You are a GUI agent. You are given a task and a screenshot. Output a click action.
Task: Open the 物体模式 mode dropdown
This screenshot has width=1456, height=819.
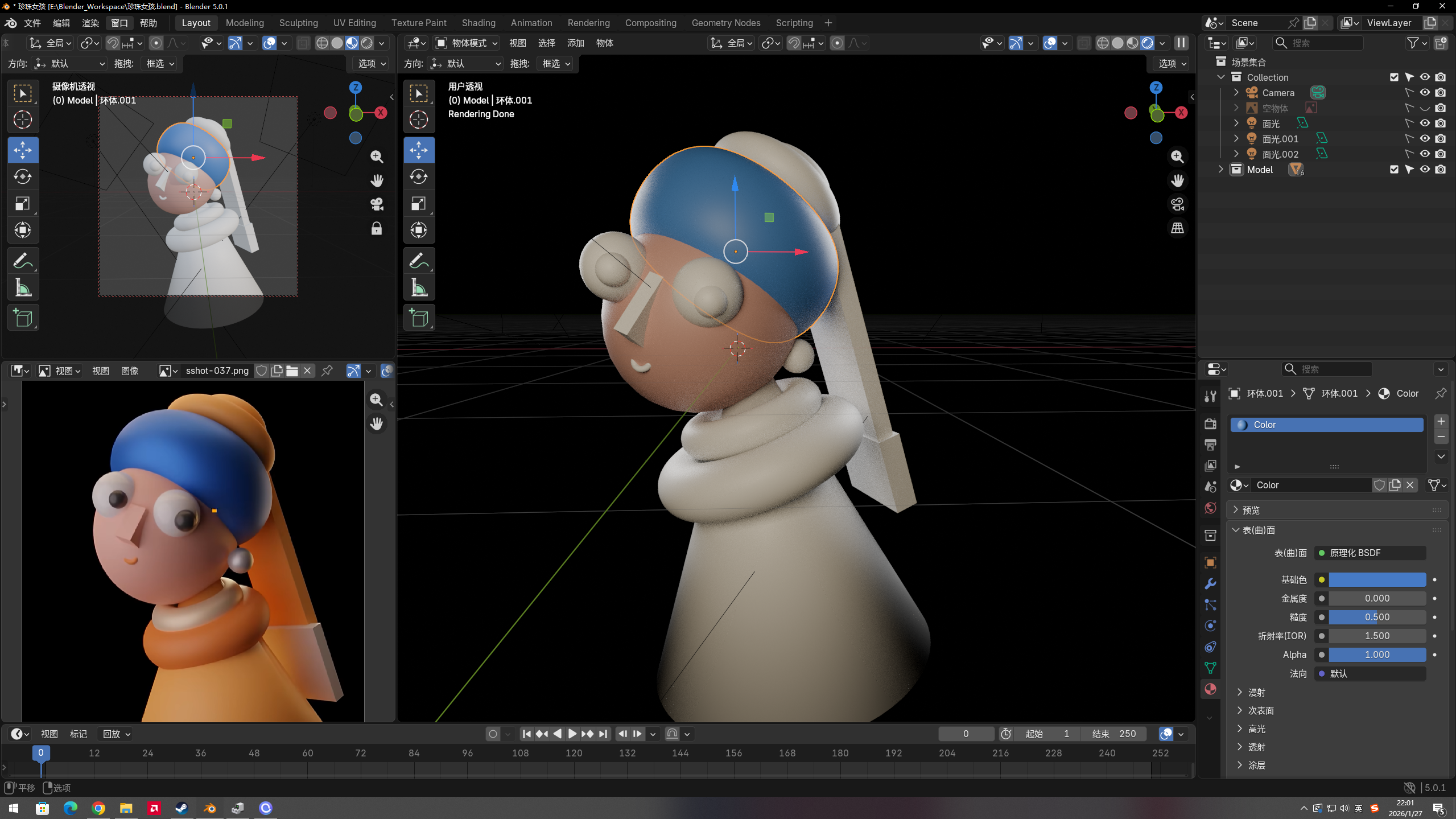coord(467,43)
